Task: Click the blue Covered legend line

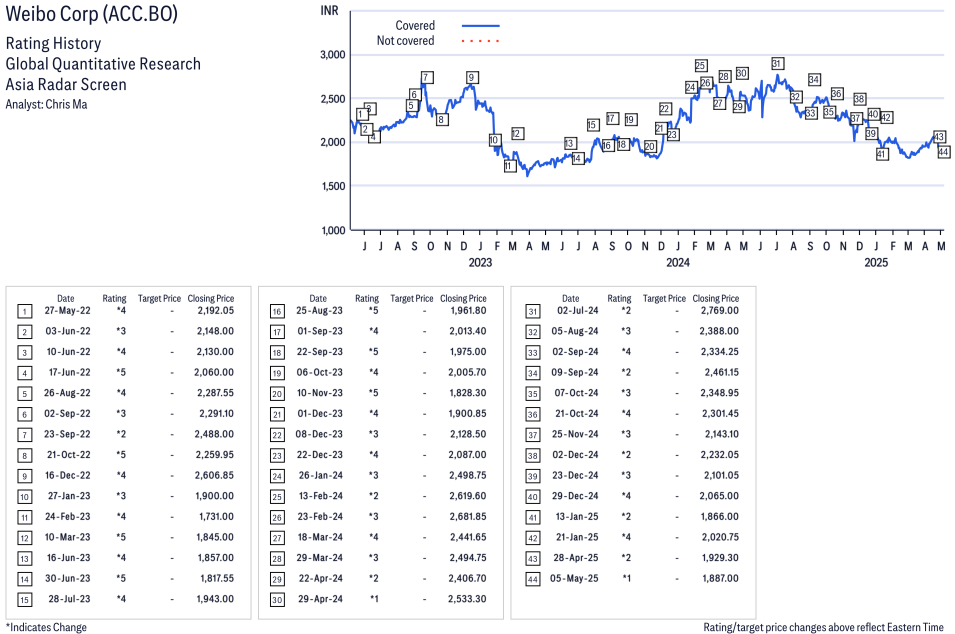Action: (x=481, y=26)
